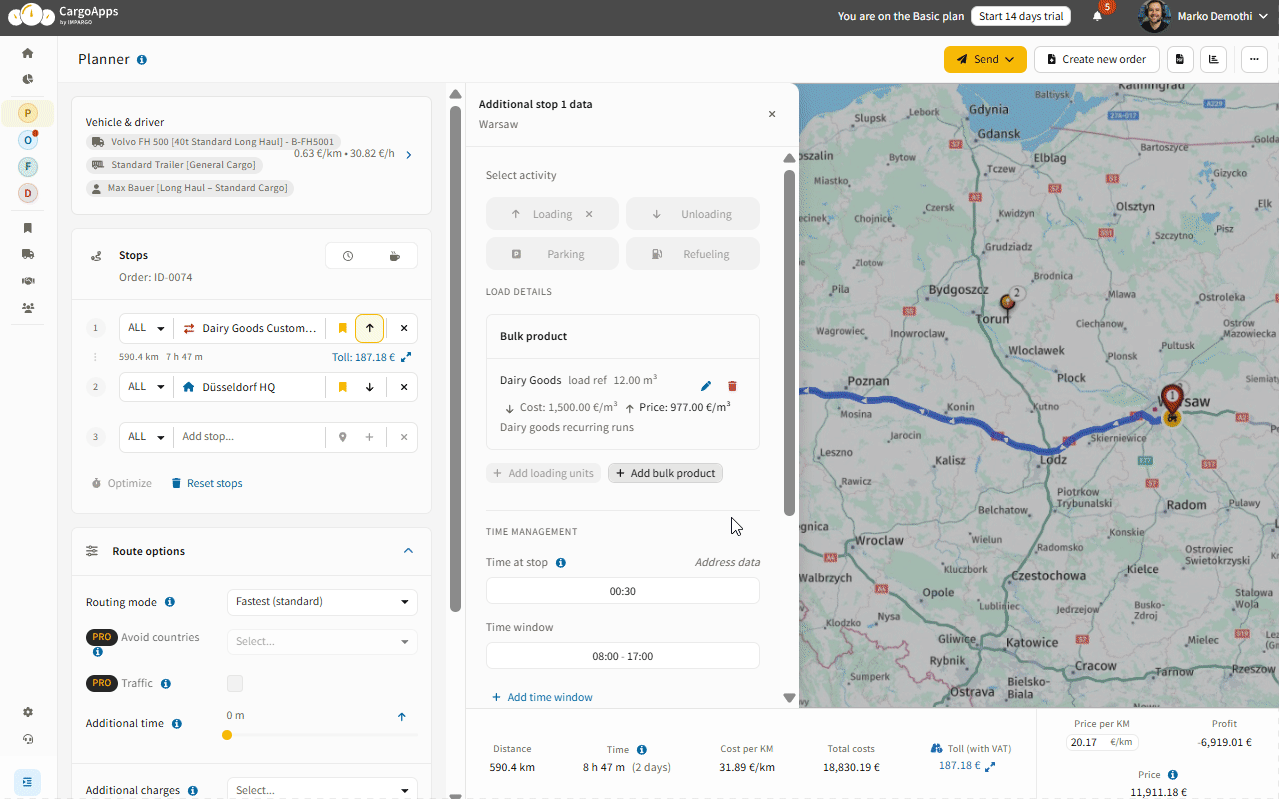Remove the Düsseldorf HQ stop with its X
The width and height of the screenshot is (1279, 799).
click(404, 387)
